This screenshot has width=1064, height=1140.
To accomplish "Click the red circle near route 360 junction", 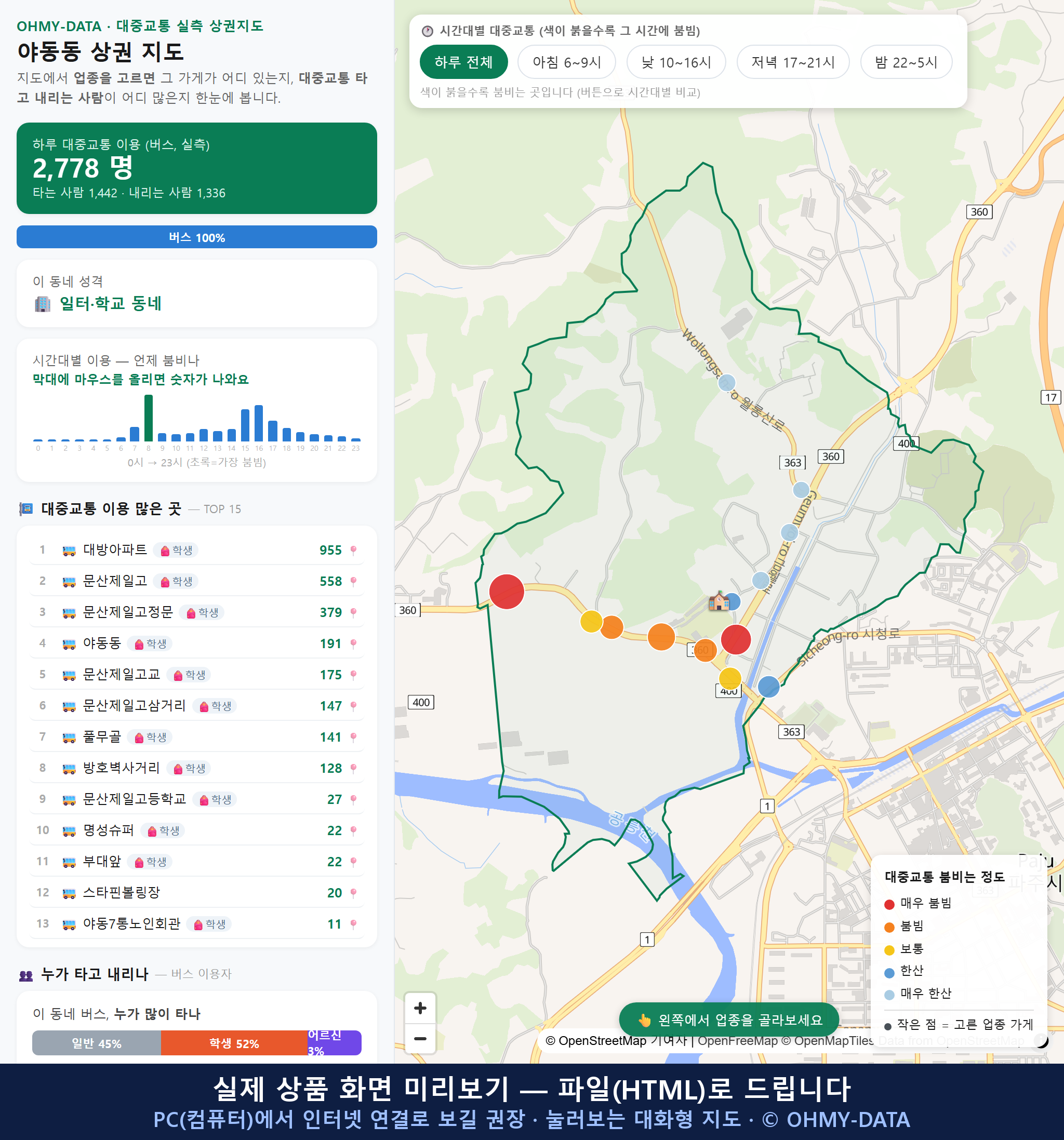I will coord(736,639).
